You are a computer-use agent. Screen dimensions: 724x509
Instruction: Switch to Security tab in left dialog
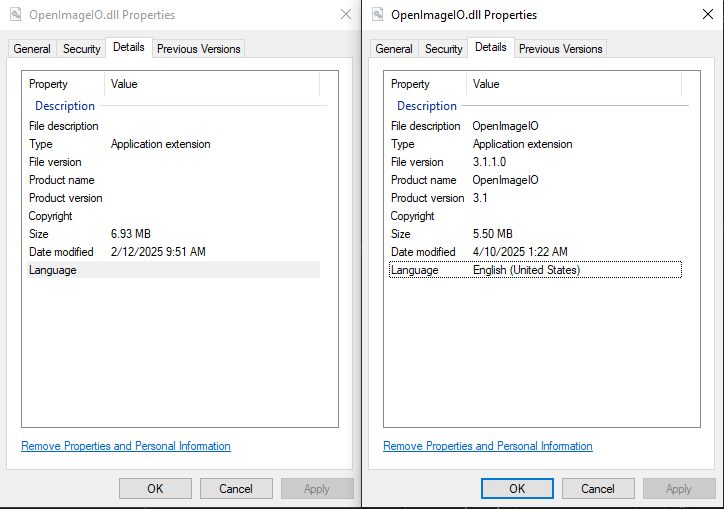(x=82, y=49)
